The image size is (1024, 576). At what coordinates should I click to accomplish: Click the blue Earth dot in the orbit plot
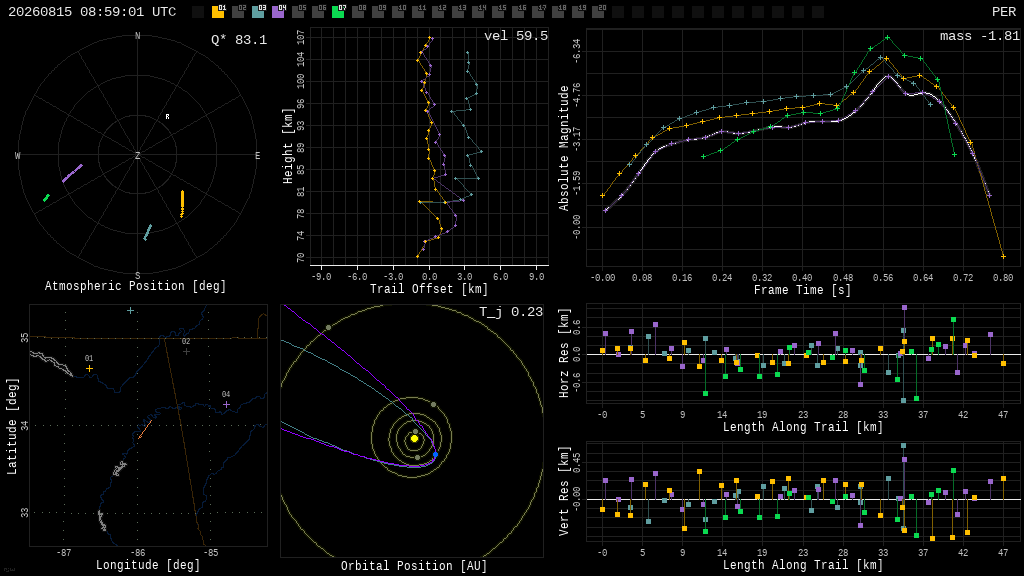coord(436,454)
